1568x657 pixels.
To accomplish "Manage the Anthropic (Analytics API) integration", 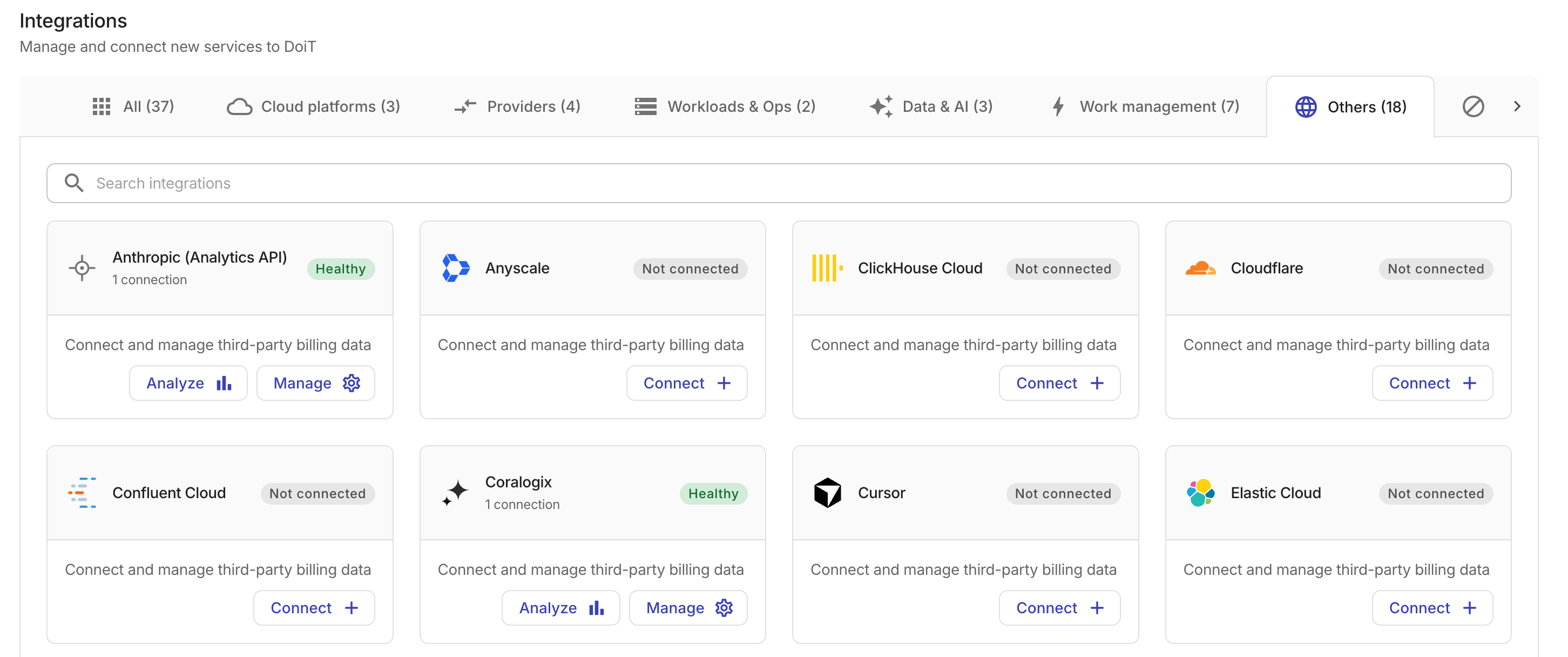I will click(x=316, y=383).
